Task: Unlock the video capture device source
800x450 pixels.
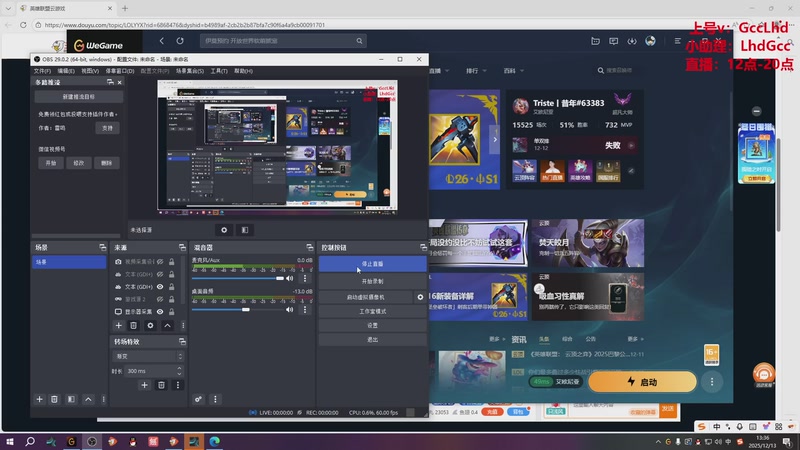Action: coord(171,261)
